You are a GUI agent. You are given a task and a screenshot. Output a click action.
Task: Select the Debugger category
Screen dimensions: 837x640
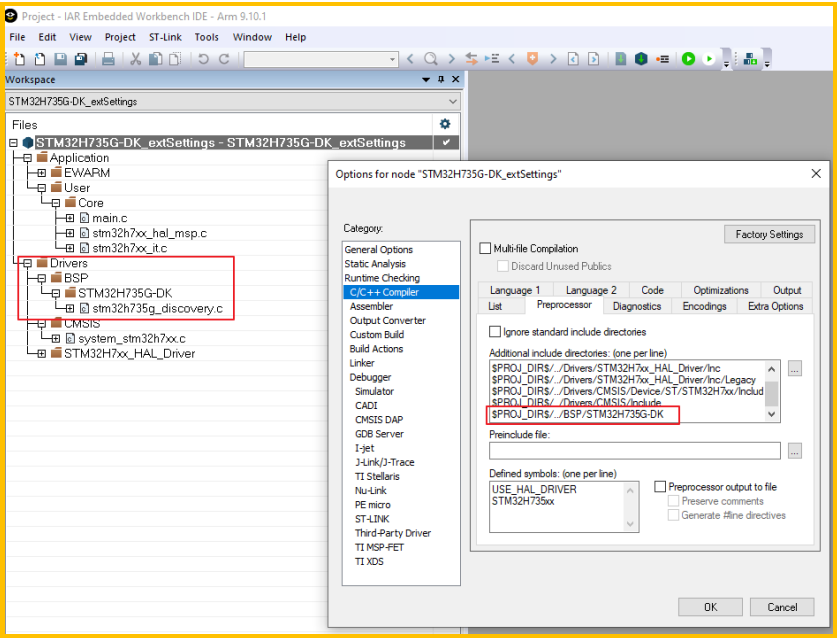coord(370,377)
